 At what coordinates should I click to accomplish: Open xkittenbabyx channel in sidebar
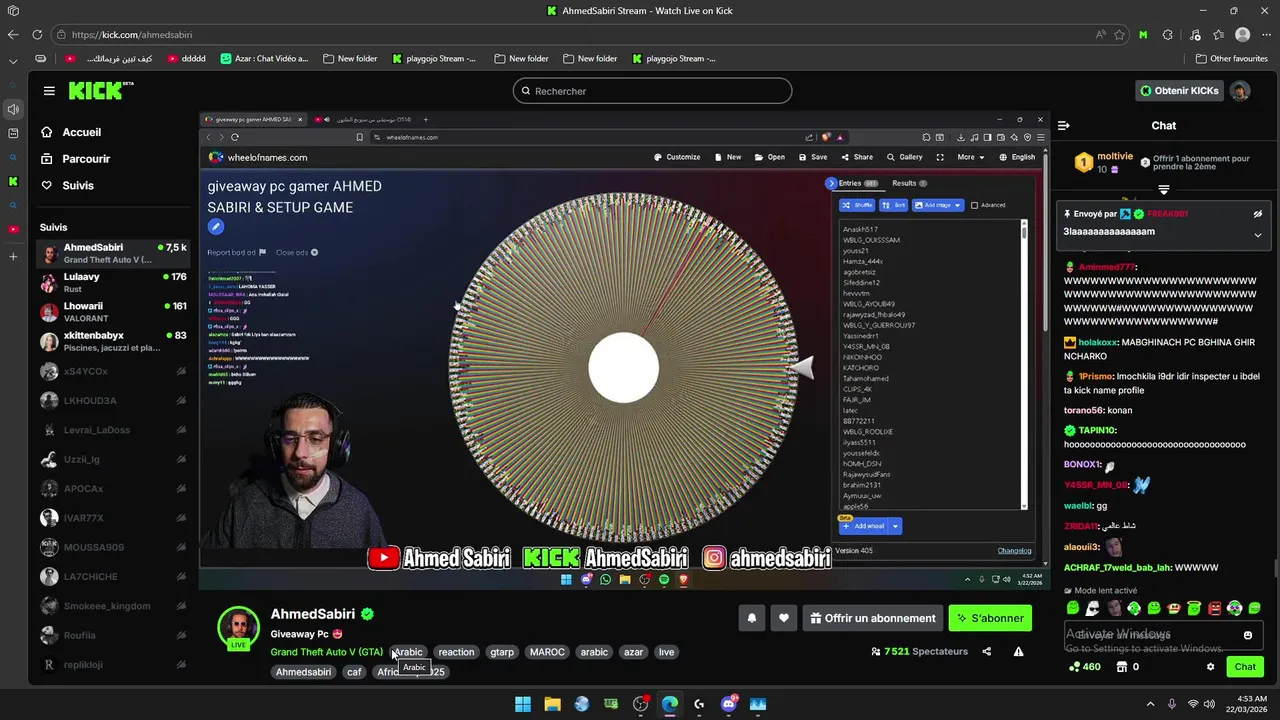click(x=113, y=342)
